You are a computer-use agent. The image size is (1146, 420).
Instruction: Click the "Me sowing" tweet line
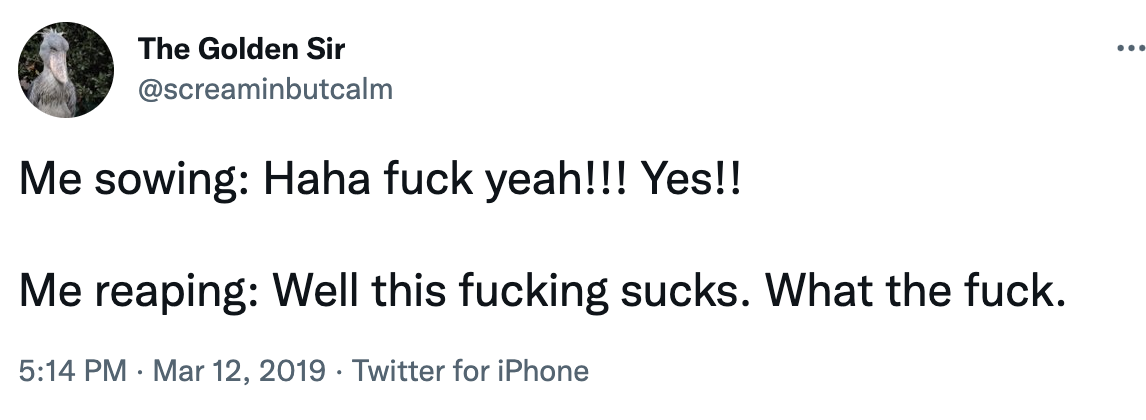tap(381, 182)
